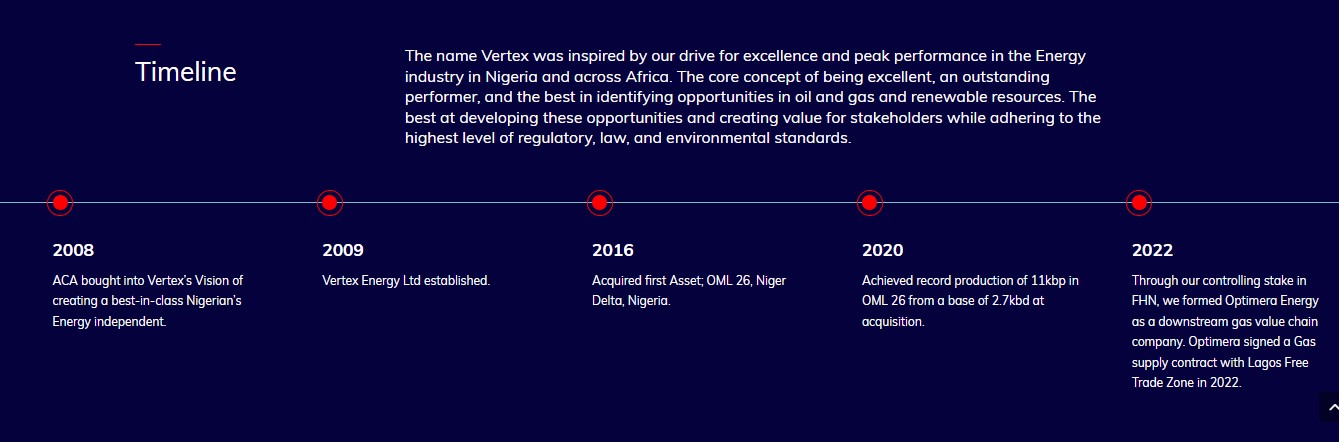This screenshot has height=442, width=1339.
Task: Click the 2016 year label
Action: point(613,250)
